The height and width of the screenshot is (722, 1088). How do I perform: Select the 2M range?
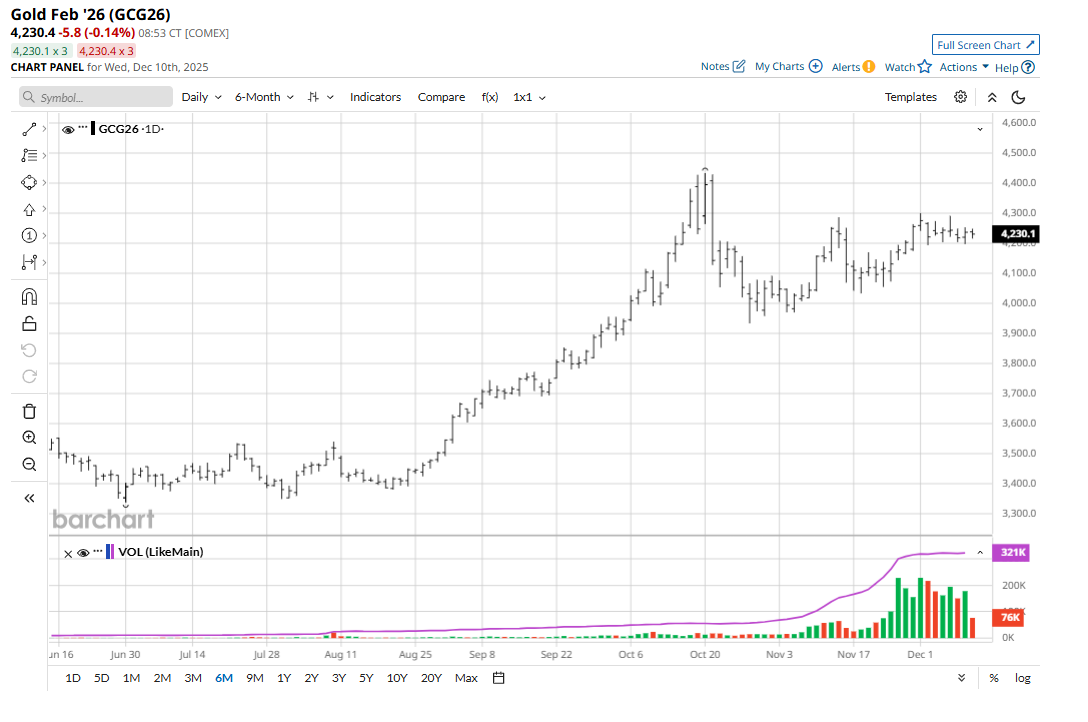click(162, 678)
